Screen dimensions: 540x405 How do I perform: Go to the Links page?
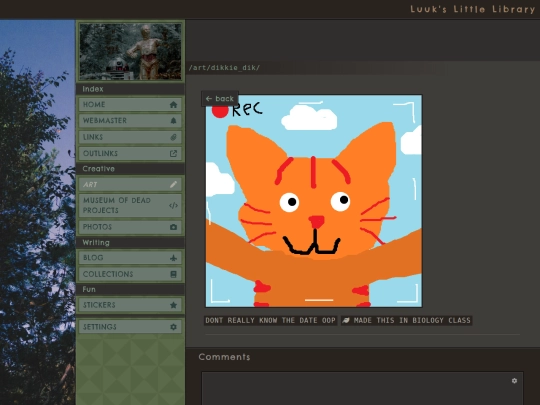(130, 137)
